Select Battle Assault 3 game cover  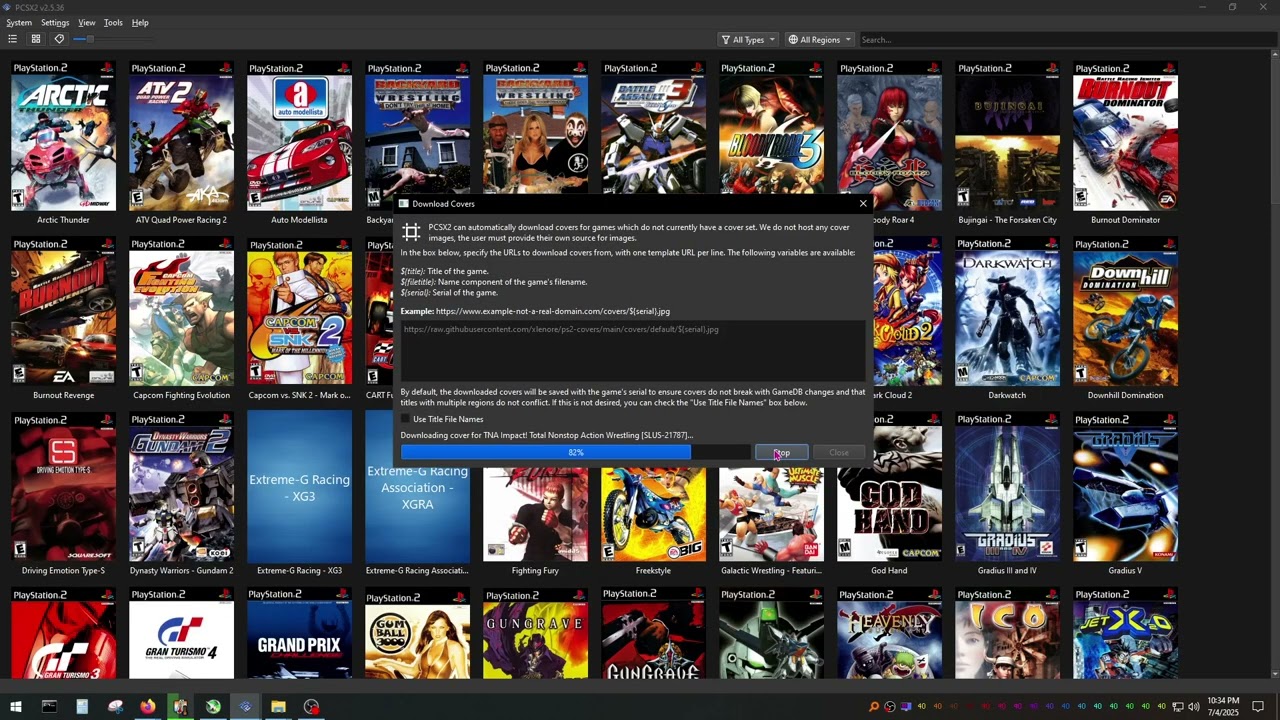point(653,128)
